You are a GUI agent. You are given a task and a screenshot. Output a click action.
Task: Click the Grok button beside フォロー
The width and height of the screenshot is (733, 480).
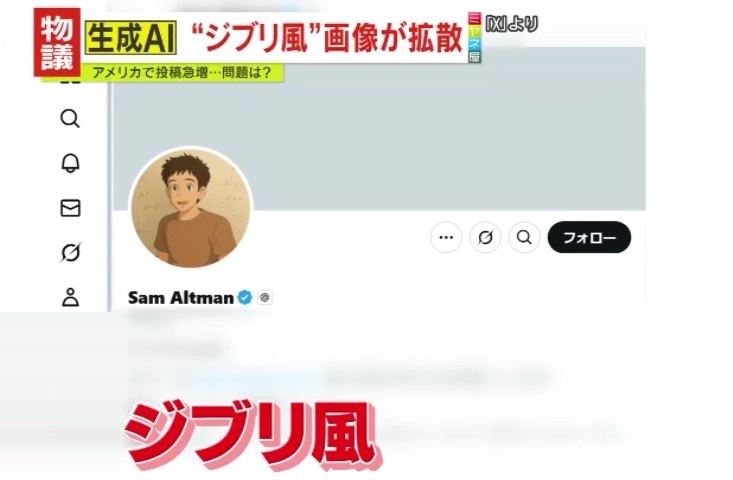click(485, 237)
